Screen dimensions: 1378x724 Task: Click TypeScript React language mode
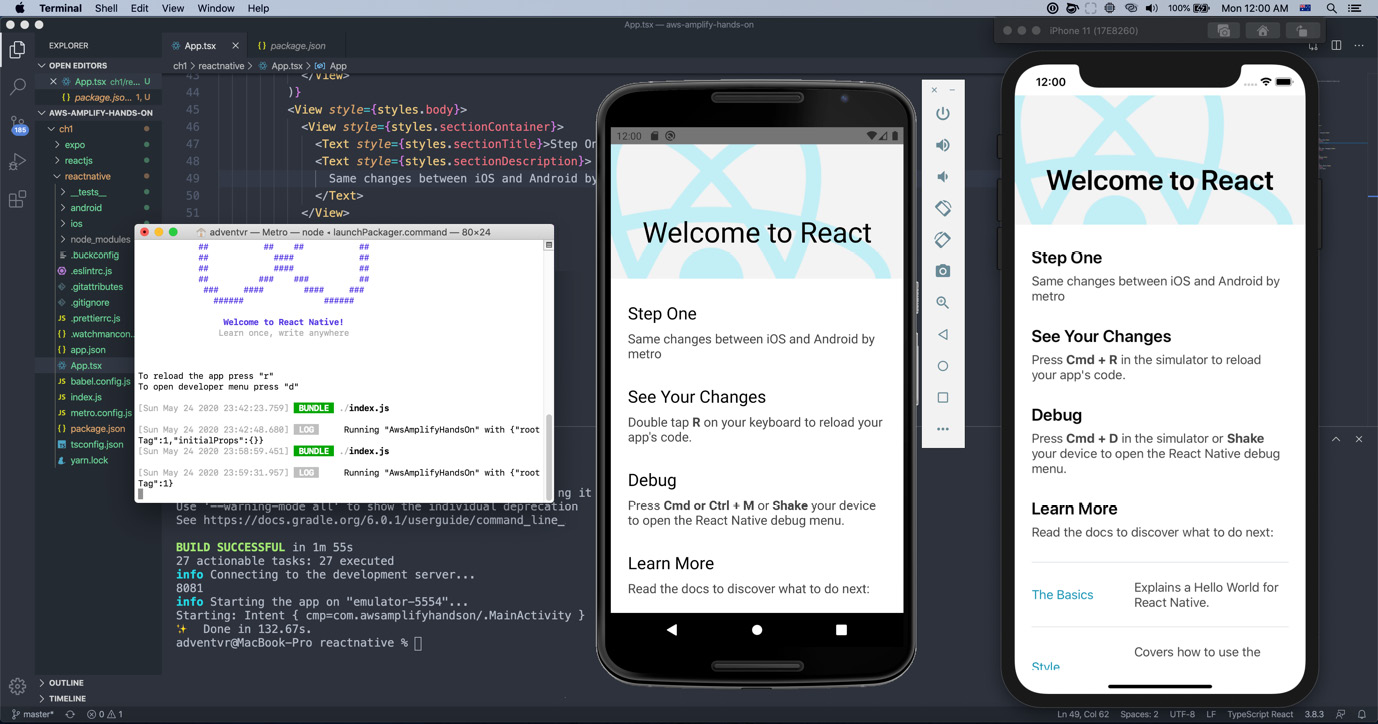click(x=1260, y=714)
